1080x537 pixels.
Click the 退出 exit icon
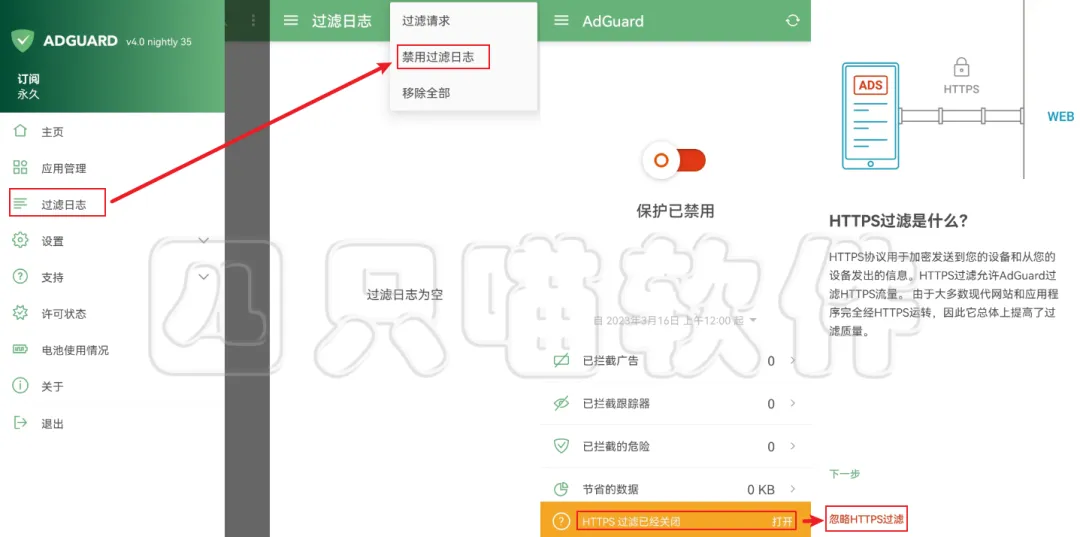pos(20,423)
